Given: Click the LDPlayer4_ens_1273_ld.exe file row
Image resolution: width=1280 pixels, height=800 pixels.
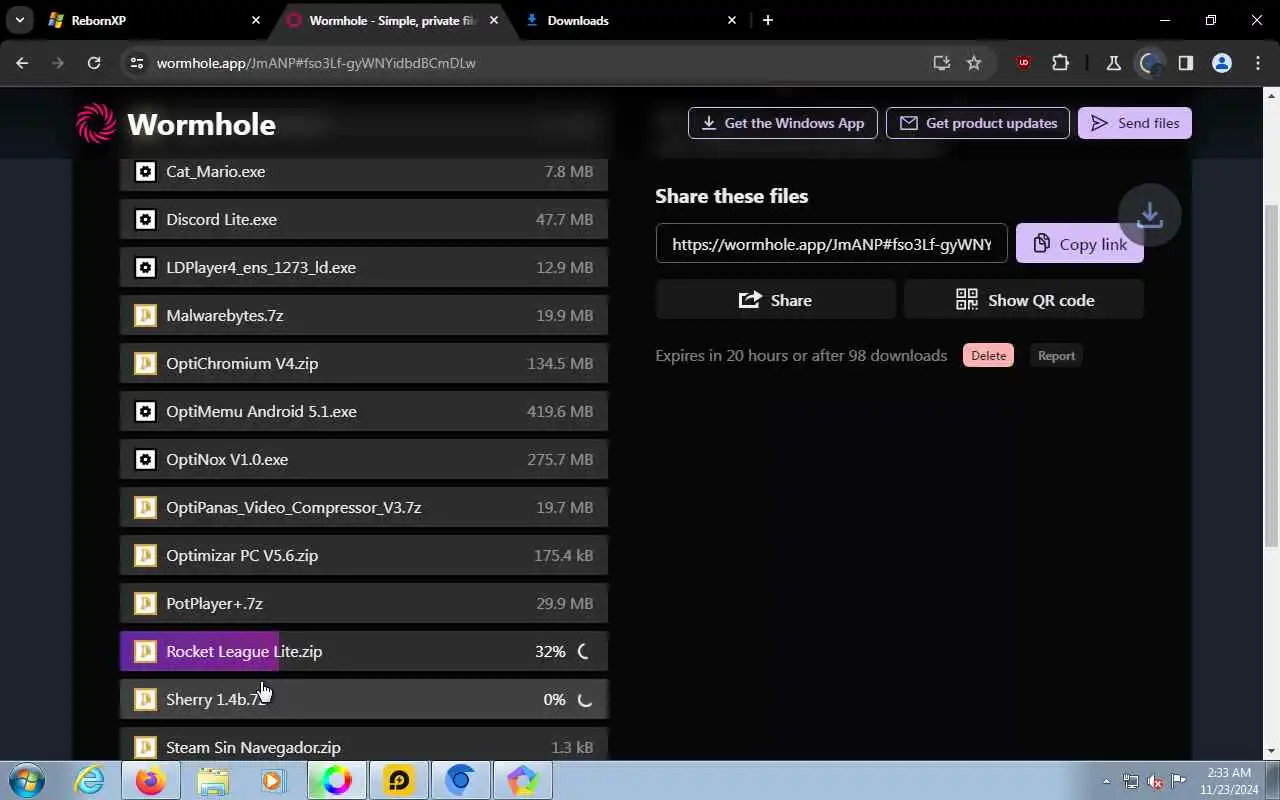Looking at the screenshot, I should pyautogui.click(x=364, y=267).
